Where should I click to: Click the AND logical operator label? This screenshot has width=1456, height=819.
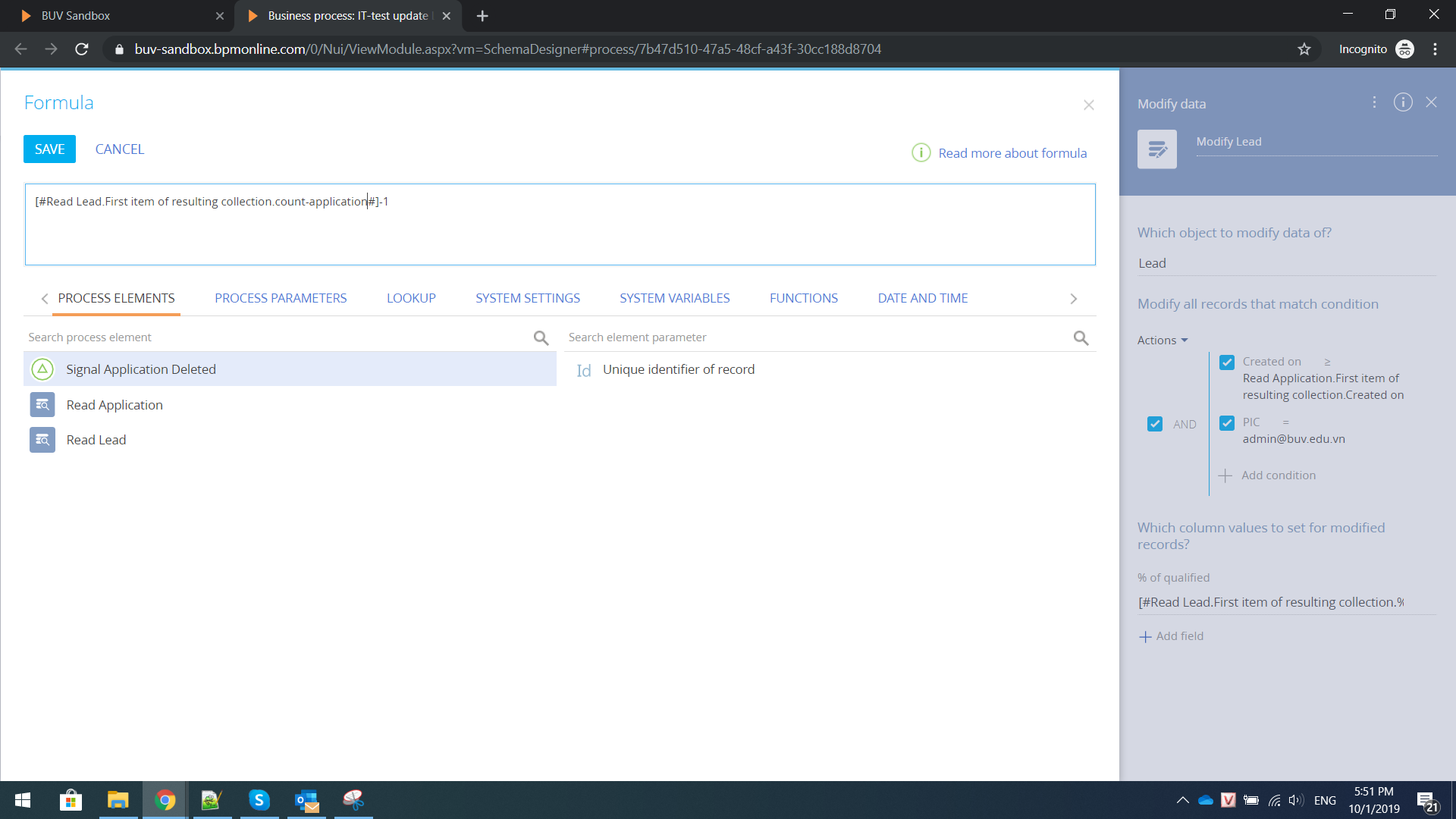coord(1185,425)
